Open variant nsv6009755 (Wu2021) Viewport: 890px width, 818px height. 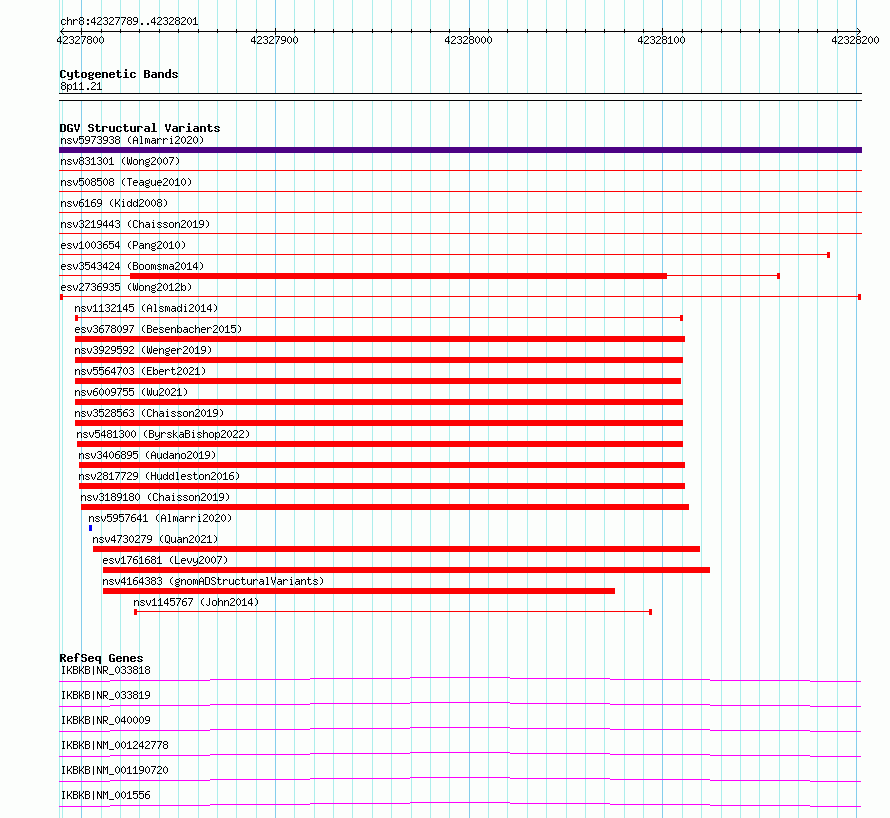click(131, 392)
